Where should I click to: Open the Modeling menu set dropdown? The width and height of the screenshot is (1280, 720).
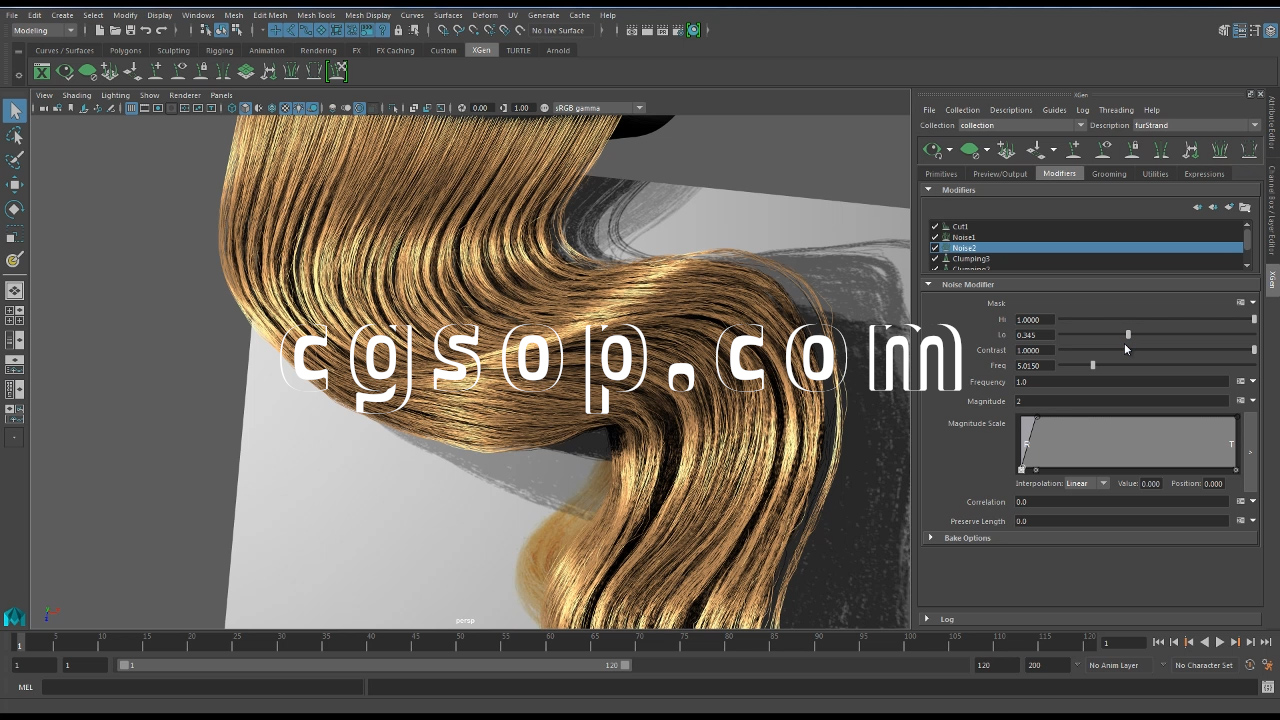[44, 30]
